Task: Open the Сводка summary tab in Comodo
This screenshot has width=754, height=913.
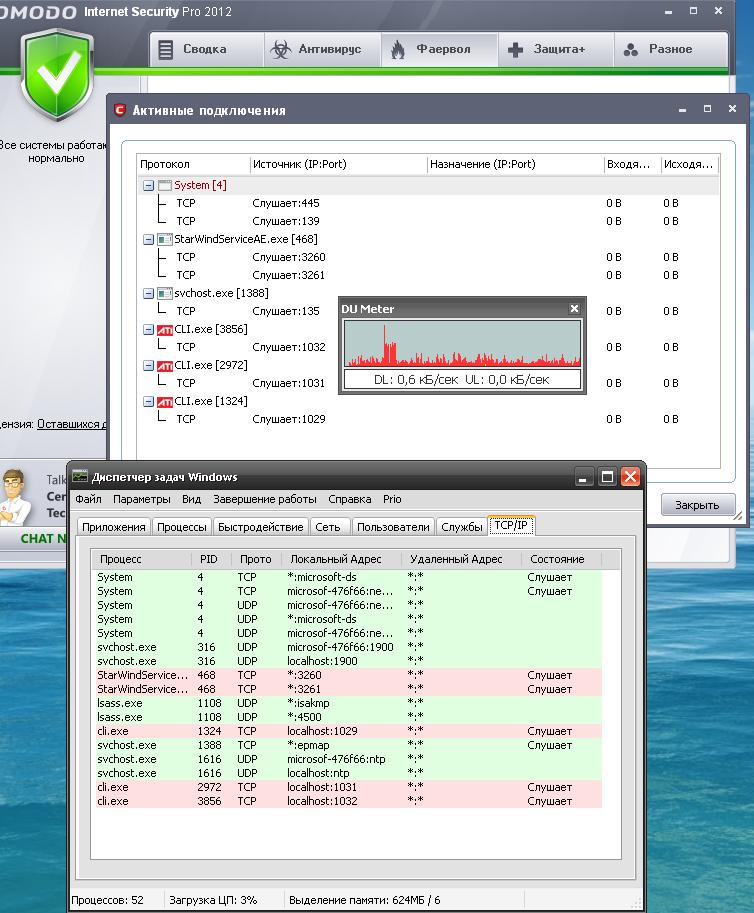Action: 207,49
